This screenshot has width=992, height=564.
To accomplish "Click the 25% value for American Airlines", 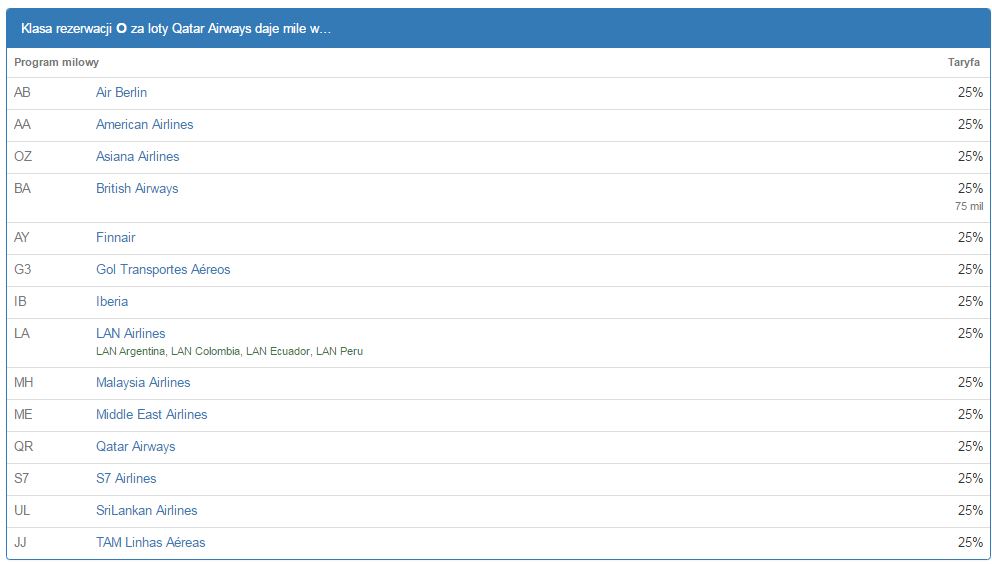I will (x=970, y=125).
